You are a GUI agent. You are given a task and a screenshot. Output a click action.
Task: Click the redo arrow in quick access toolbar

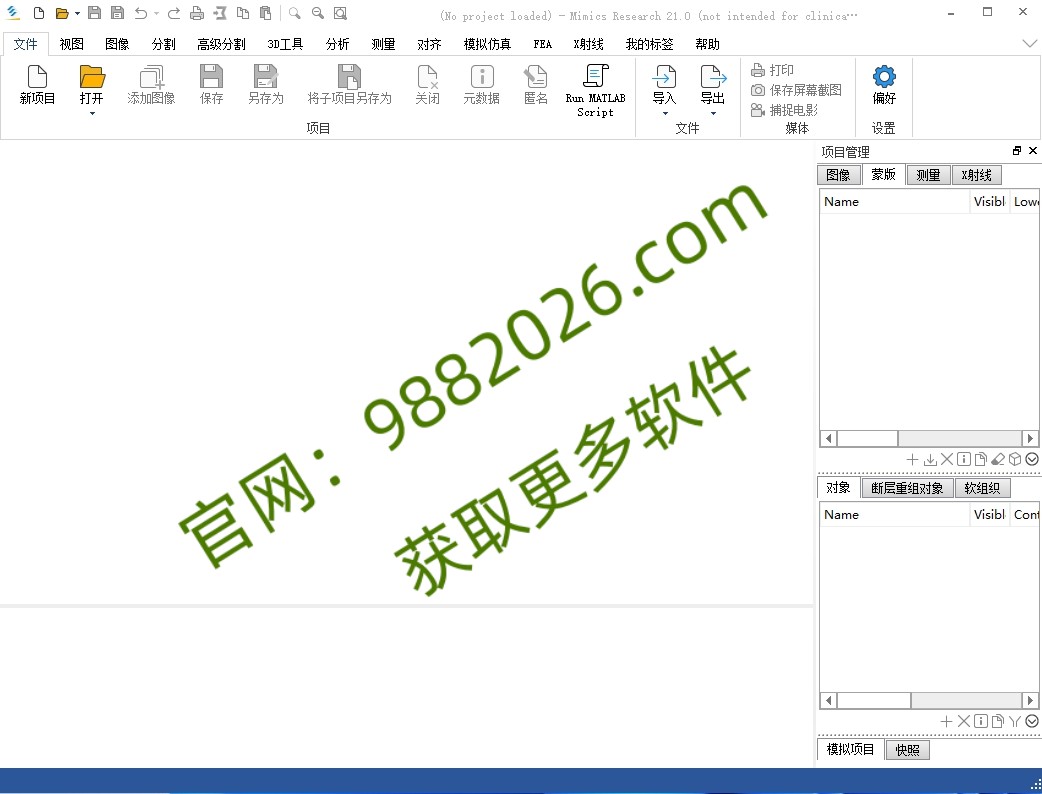pyautogui.click(x=174, y=13)
